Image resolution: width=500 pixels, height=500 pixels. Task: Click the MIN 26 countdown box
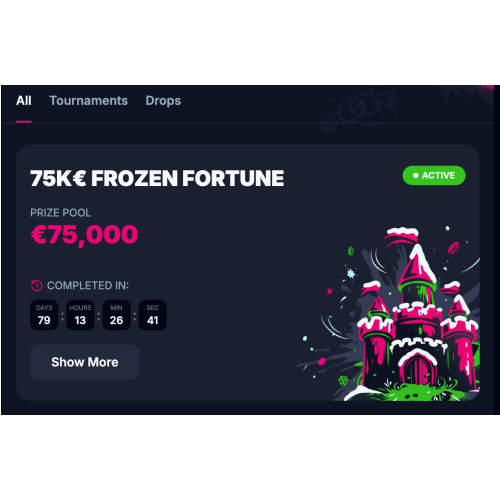116,315
